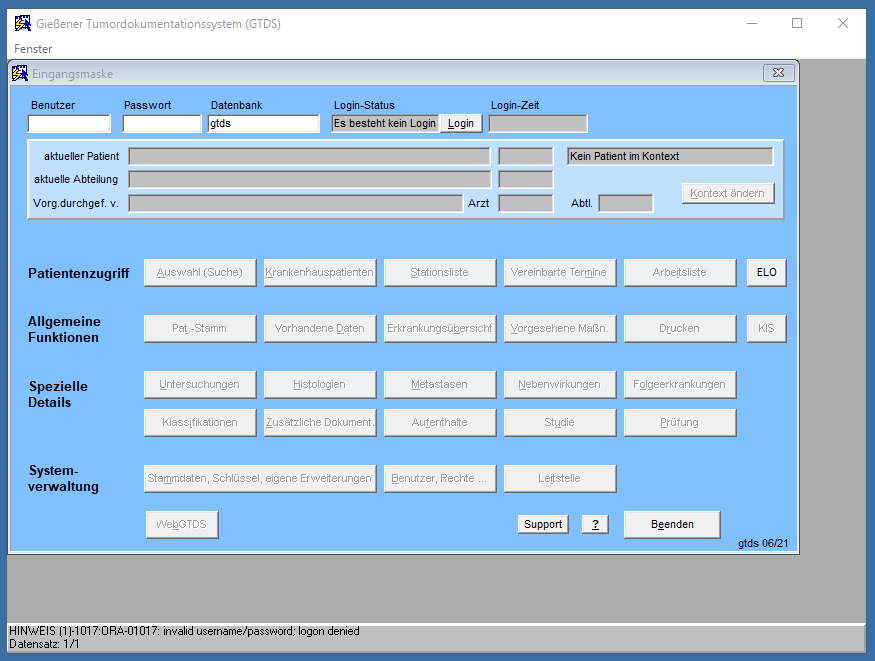The height and width of the screenshot is (661, 875).
Task: Click the Benutzer input field
Action: pyautogui.click(x=69, y=123)
